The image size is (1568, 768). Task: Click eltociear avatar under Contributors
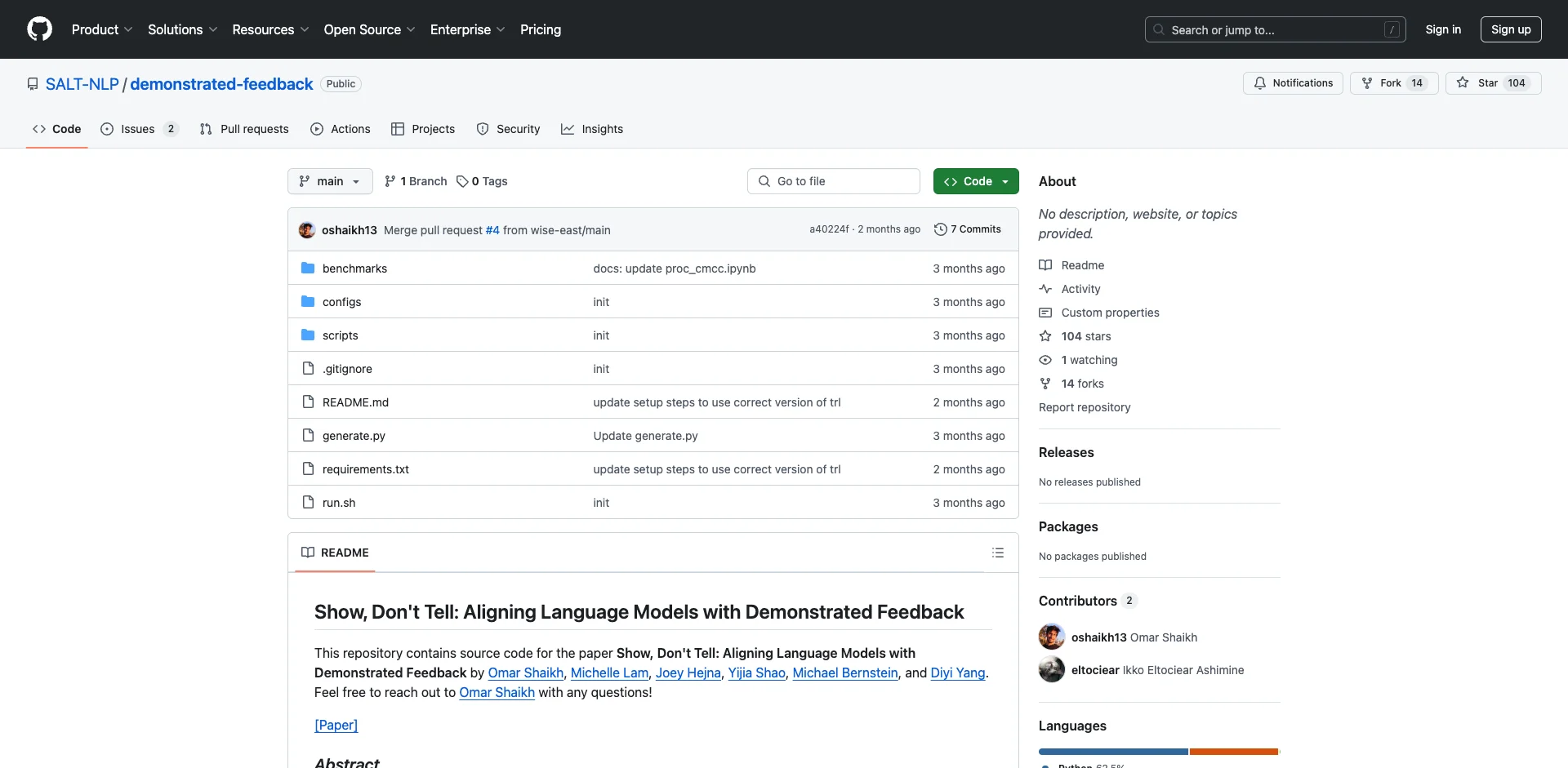point(1052,669)
